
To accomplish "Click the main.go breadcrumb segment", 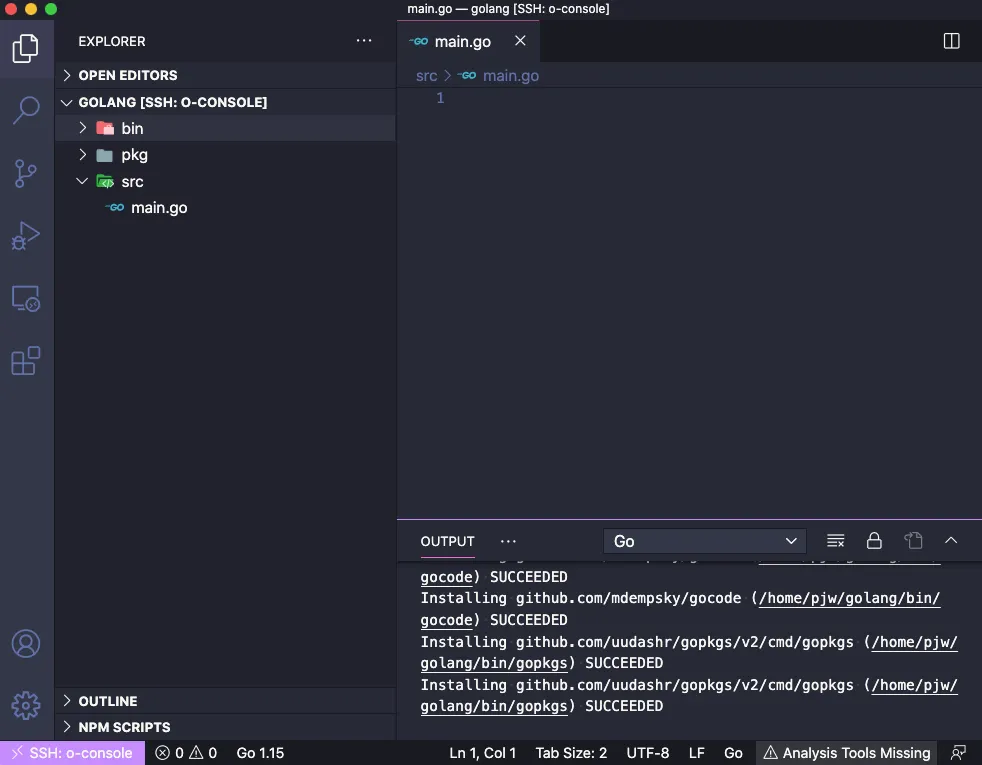I will click(x=510, y=76).
